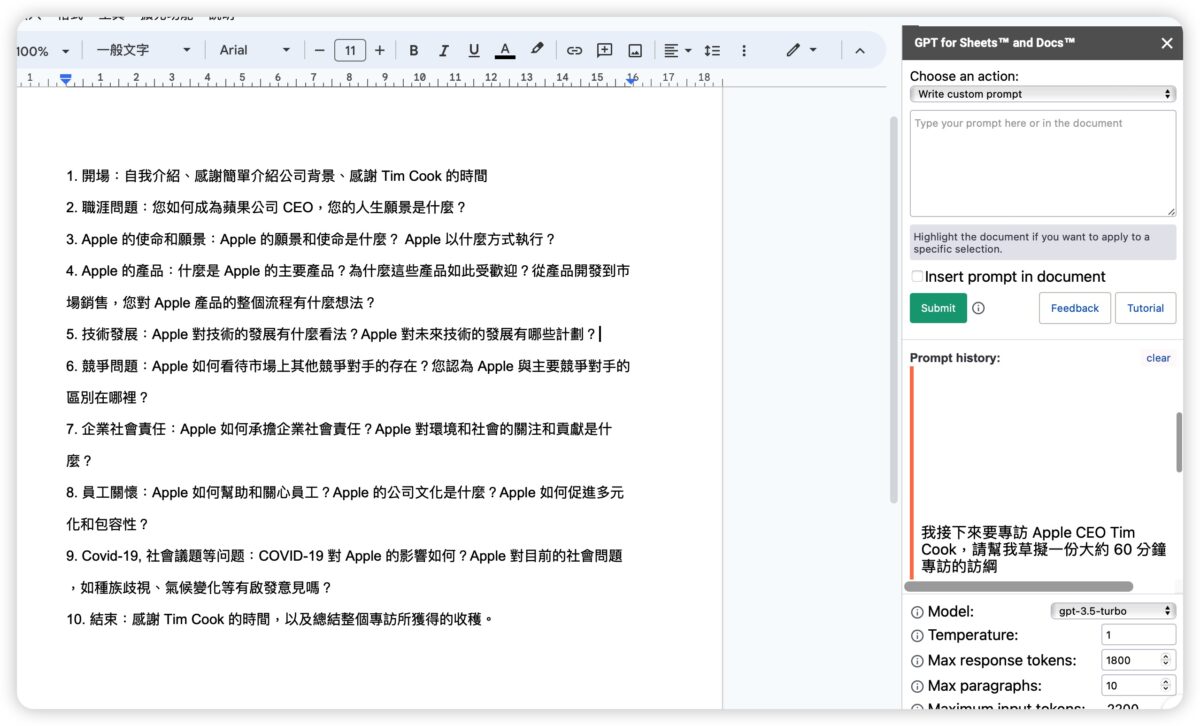Open the highlight color pen tool
Viewport: 1200px width, 726px height.
537,50
